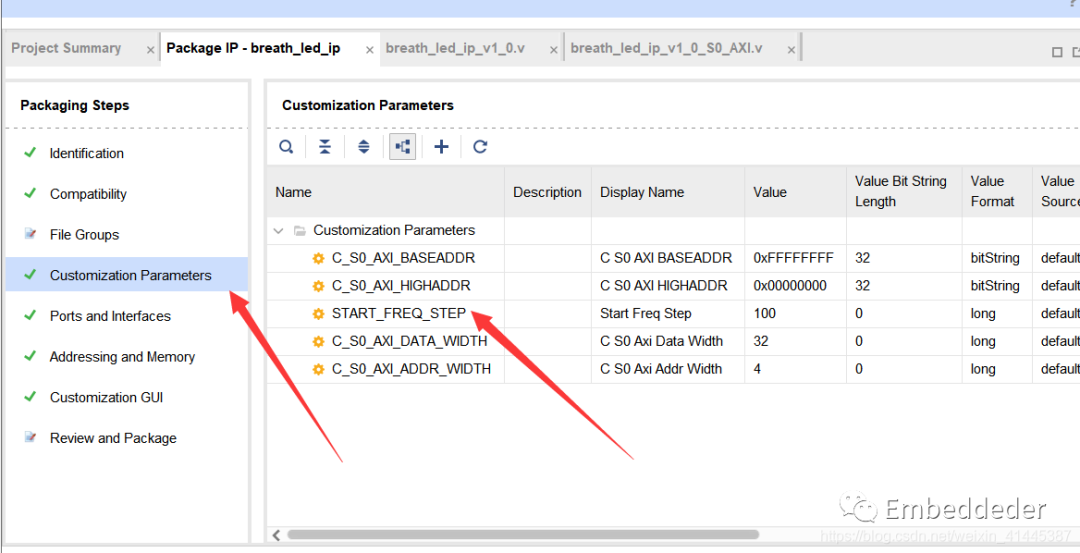The height and width of the screenshot is (553, 1080).
Task: Click the Expand All toolbar icon
Action: coord(363,147)
